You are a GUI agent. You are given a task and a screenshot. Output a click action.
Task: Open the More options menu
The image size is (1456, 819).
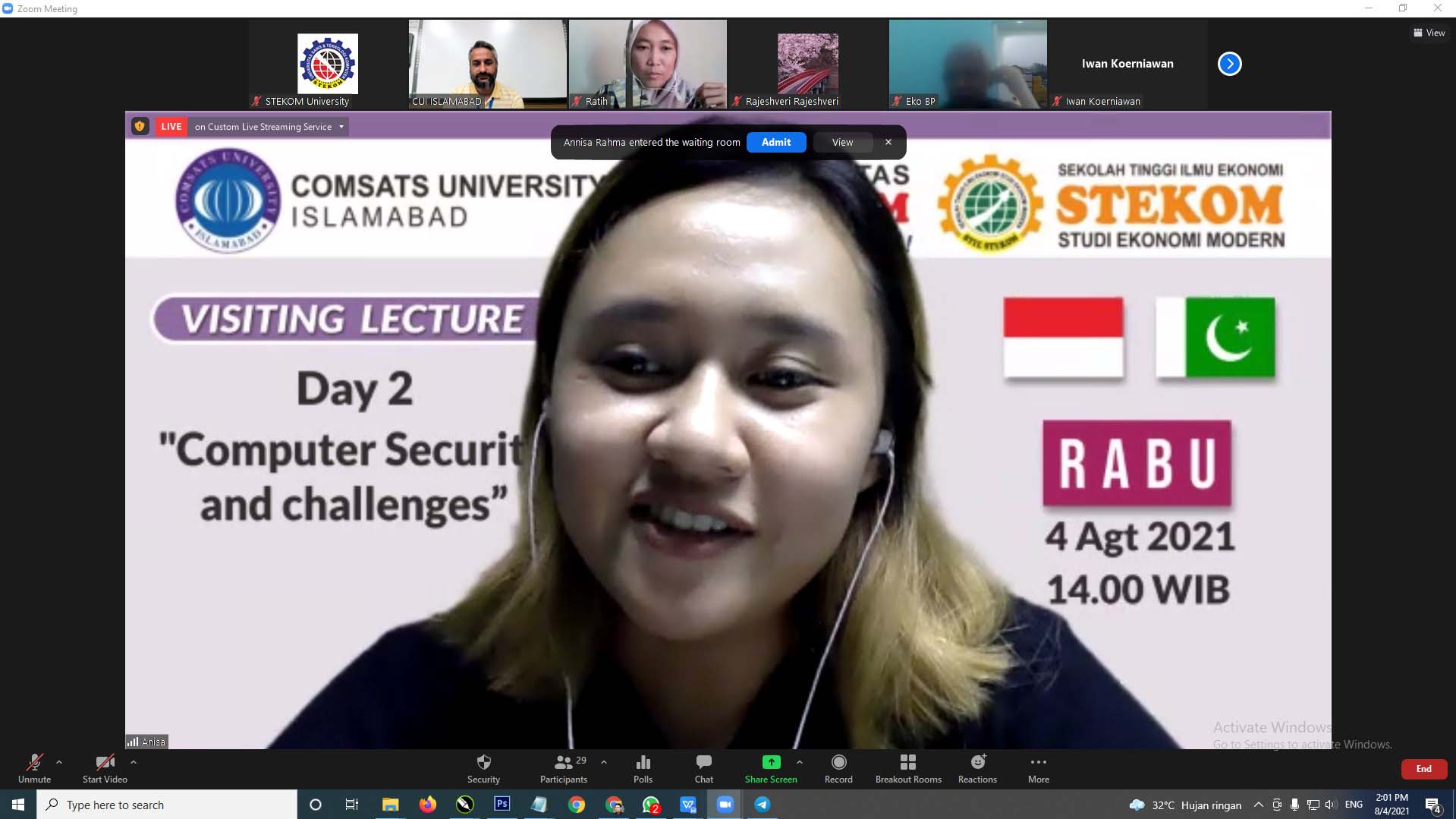tap(1039, 768)
